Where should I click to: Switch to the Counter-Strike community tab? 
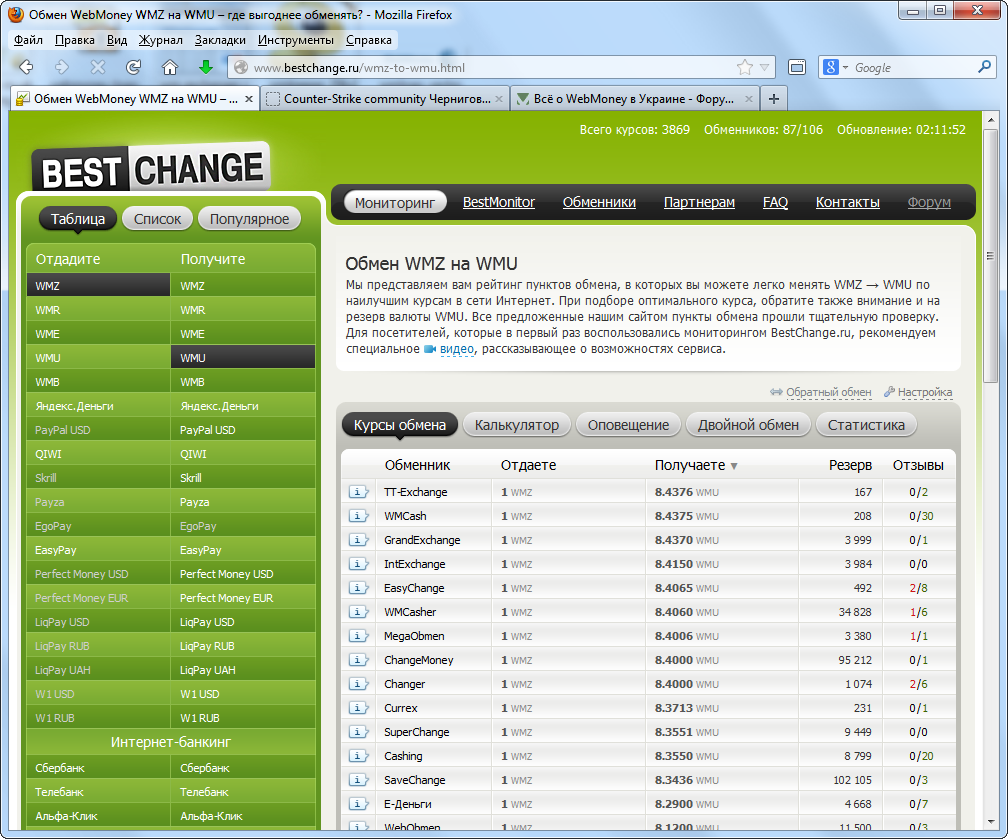click(385, 98)
